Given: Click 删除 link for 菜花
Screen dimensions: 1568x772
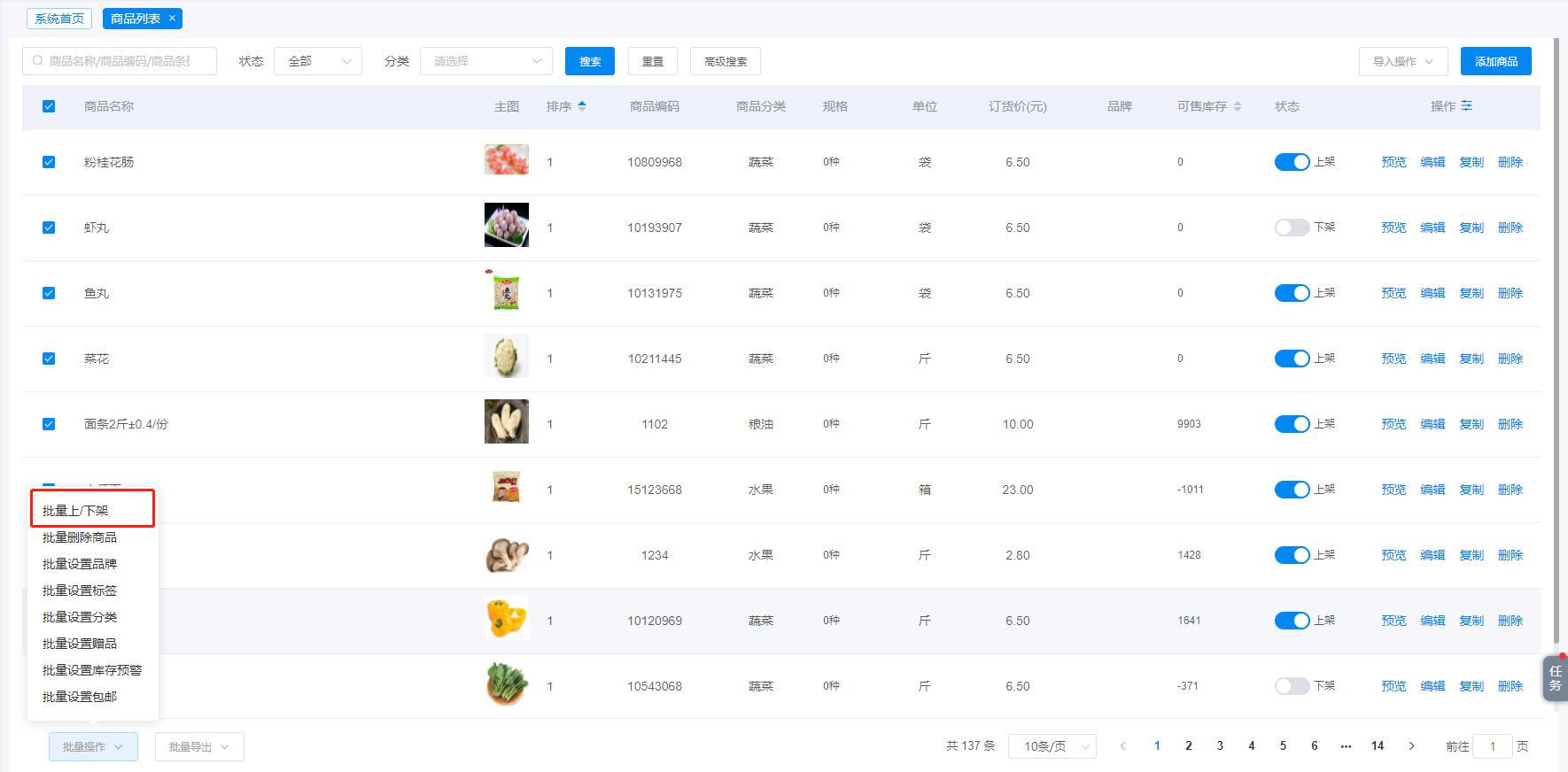Looking at the screenshot, I should point(1510,359).
